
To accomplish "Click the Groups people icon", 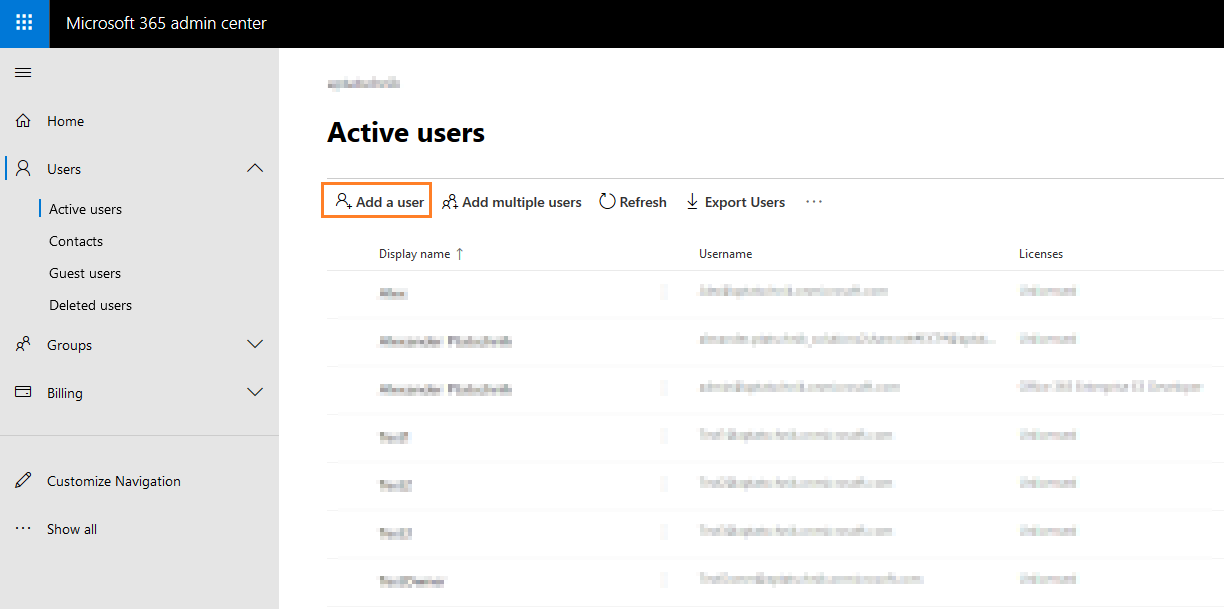I will [x=23, y=345].
